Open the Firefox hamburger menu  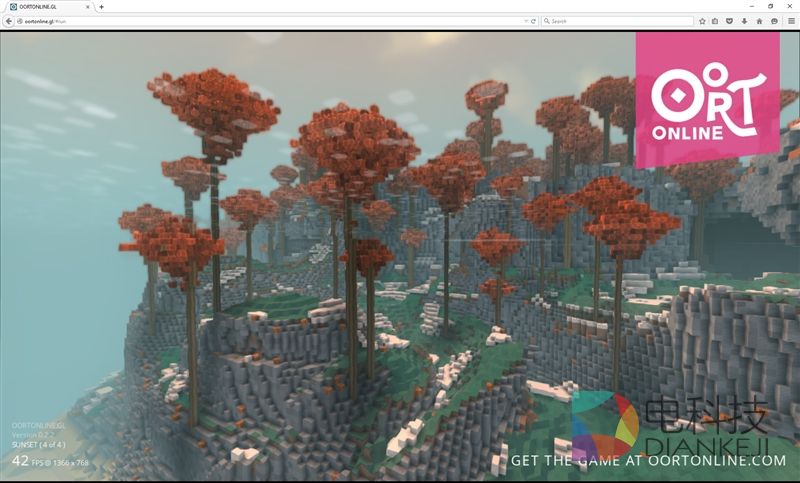point(791,20)
